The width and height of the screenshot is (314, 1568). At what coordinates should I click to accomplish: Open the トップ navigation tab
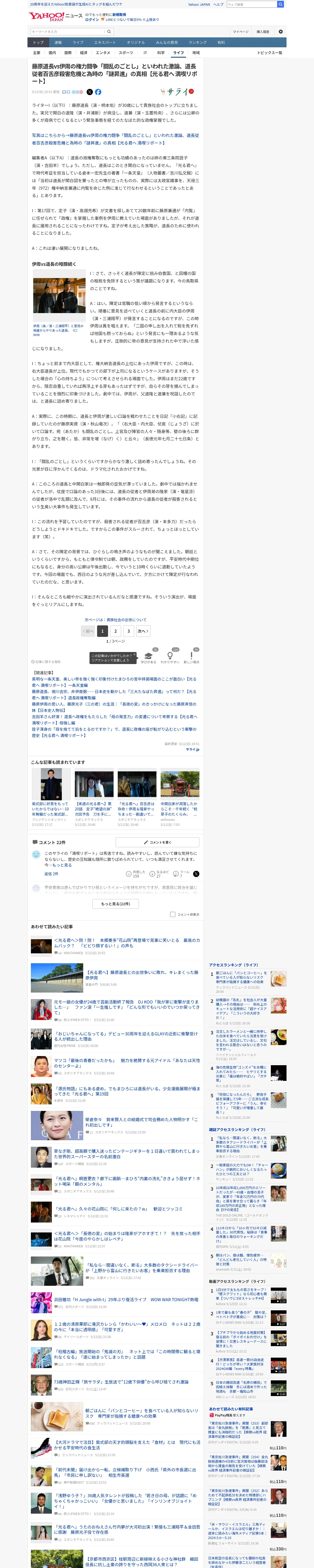pyautogui.click(x=38, y=43)
